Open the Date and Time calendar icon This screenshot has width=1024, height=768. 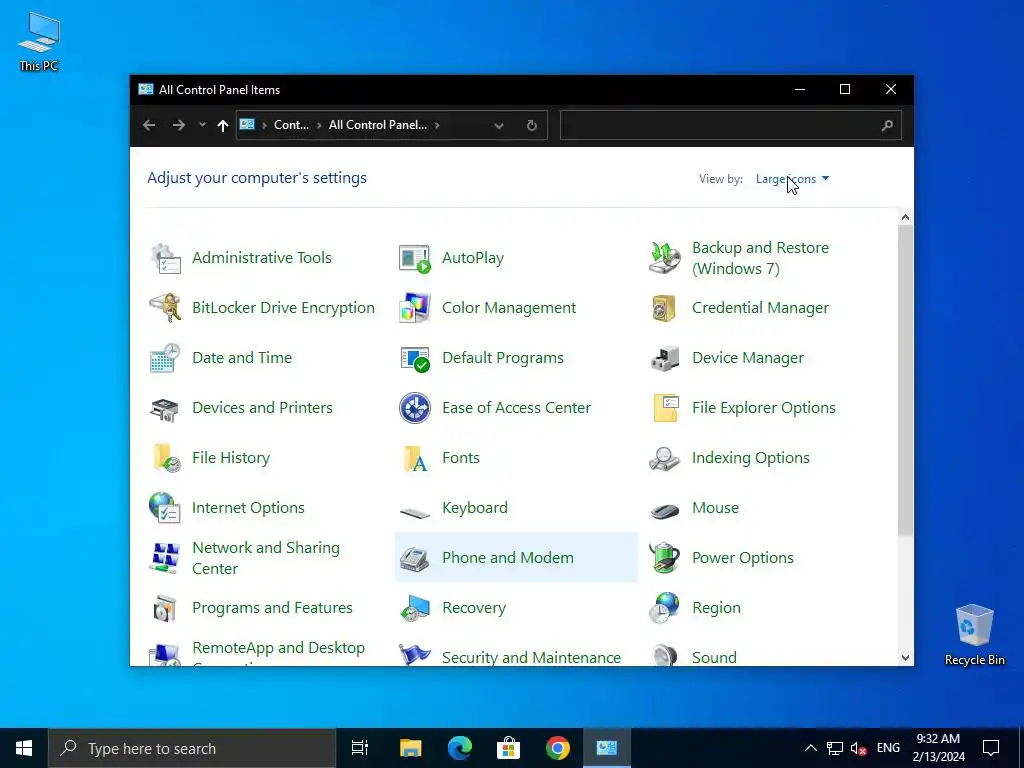point(165,358)
